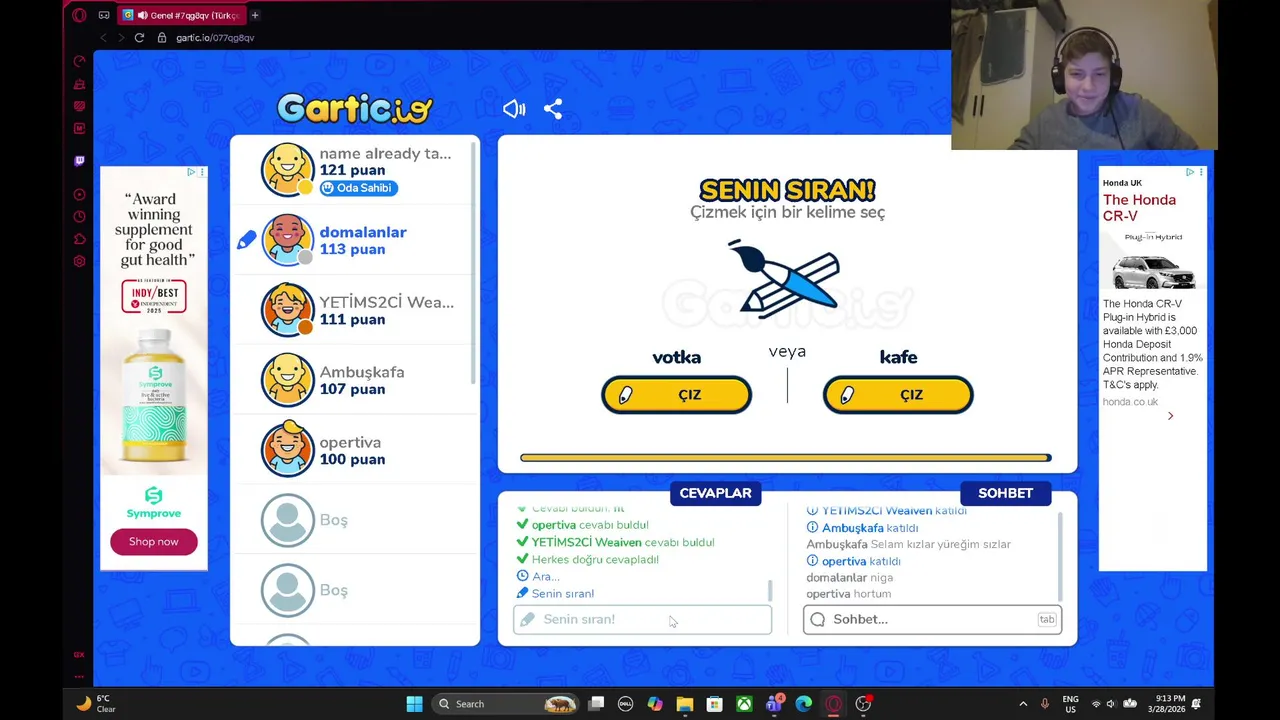Reload the gartic.io page
This screenshot has width=1280, height=720.
pos(139,38)
